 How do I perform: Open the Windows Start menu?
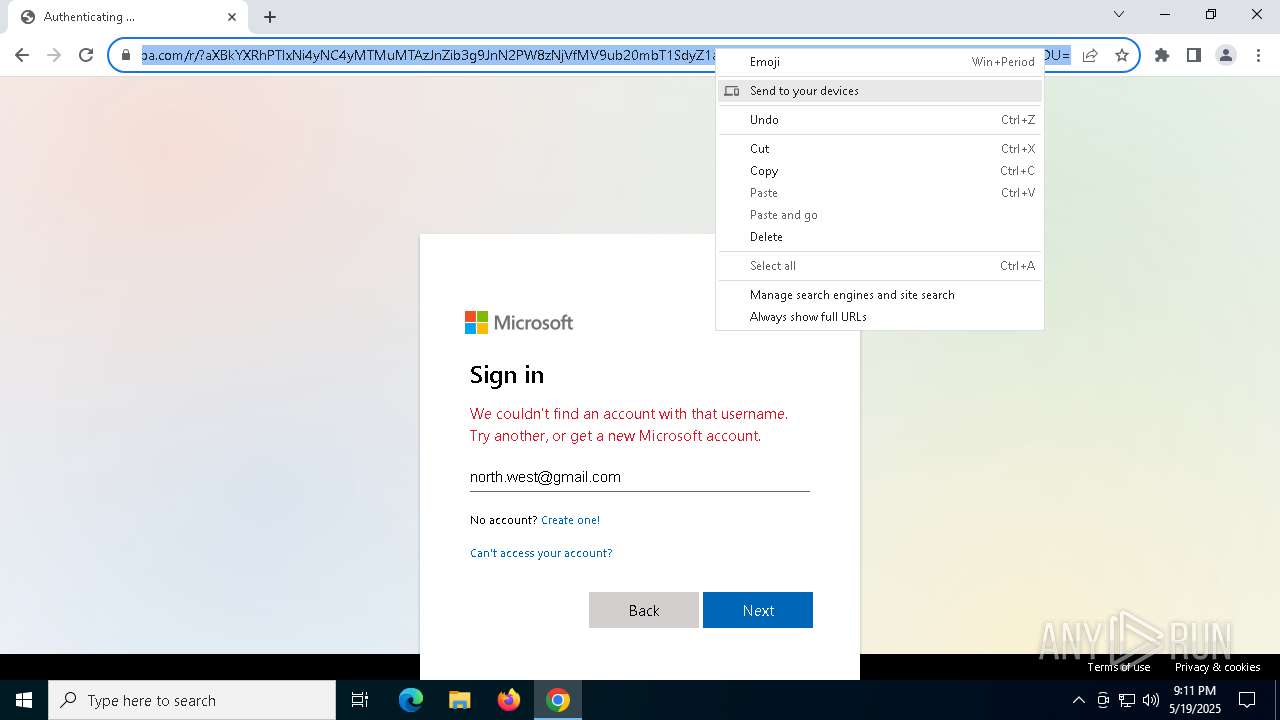[24, 700]
